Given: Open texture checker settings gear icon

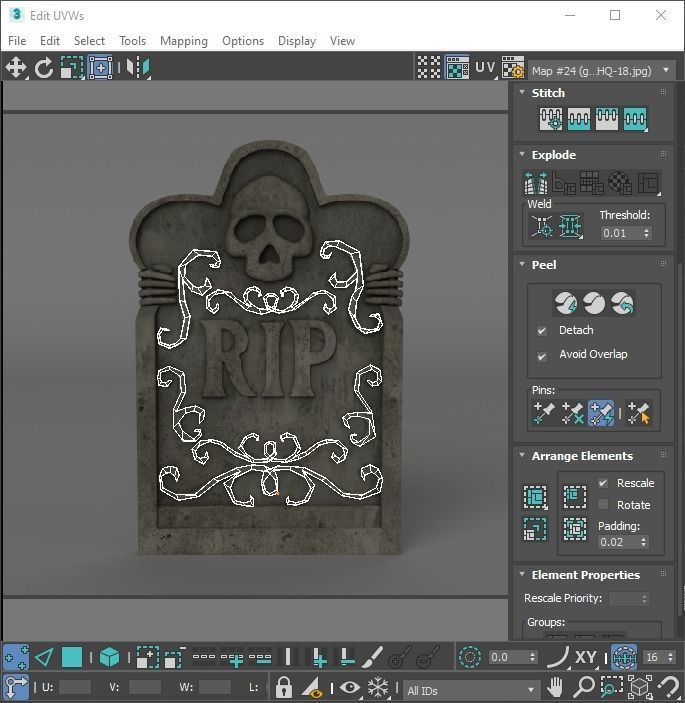Looking at the screenshot, I should coord(513,68).
